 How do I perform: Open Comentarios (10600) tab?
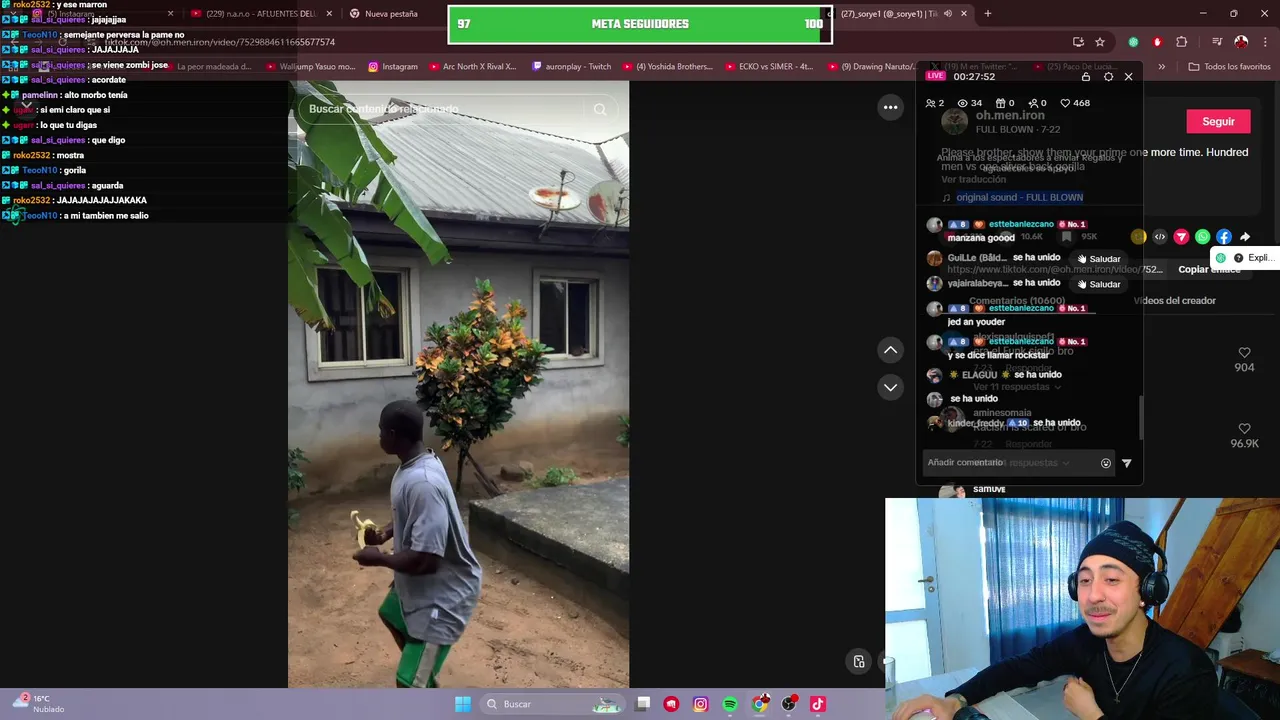tap(1017, 301)
